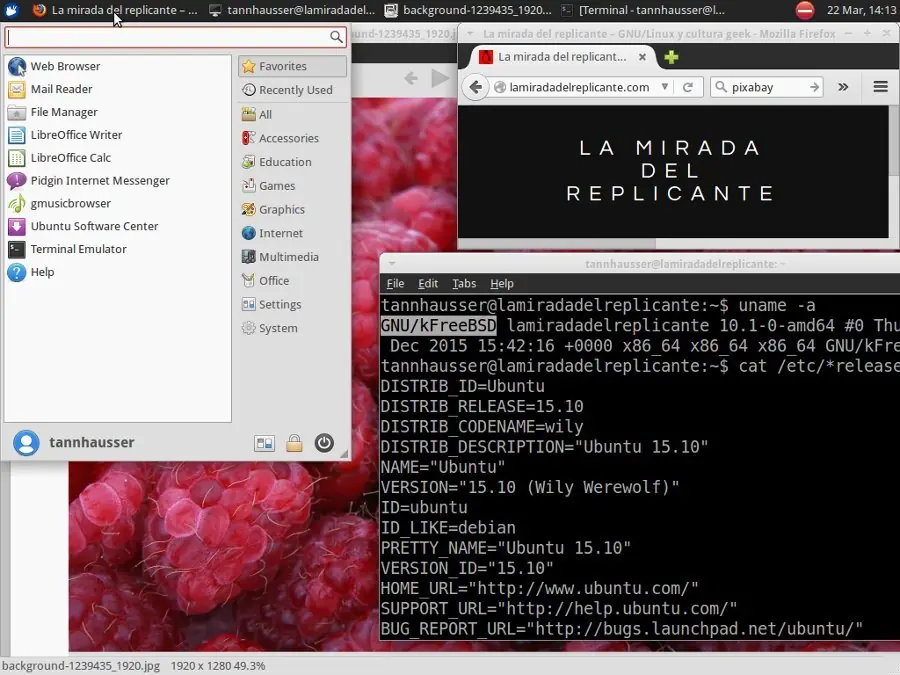Click the panel clock 22 Mar, 14:13
This screenshot has height=675, width=900.
coord(861,10)
